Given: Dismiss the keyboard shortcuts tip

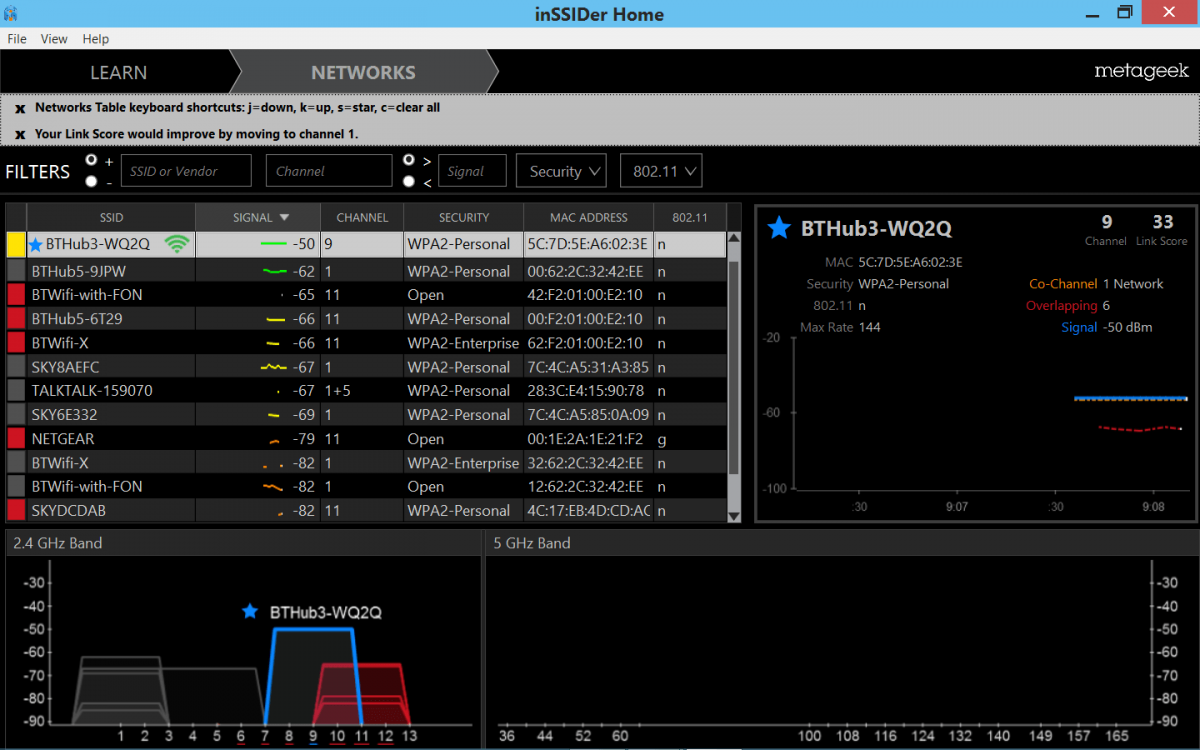Looking at the screenshot, I should click(20, 108).
